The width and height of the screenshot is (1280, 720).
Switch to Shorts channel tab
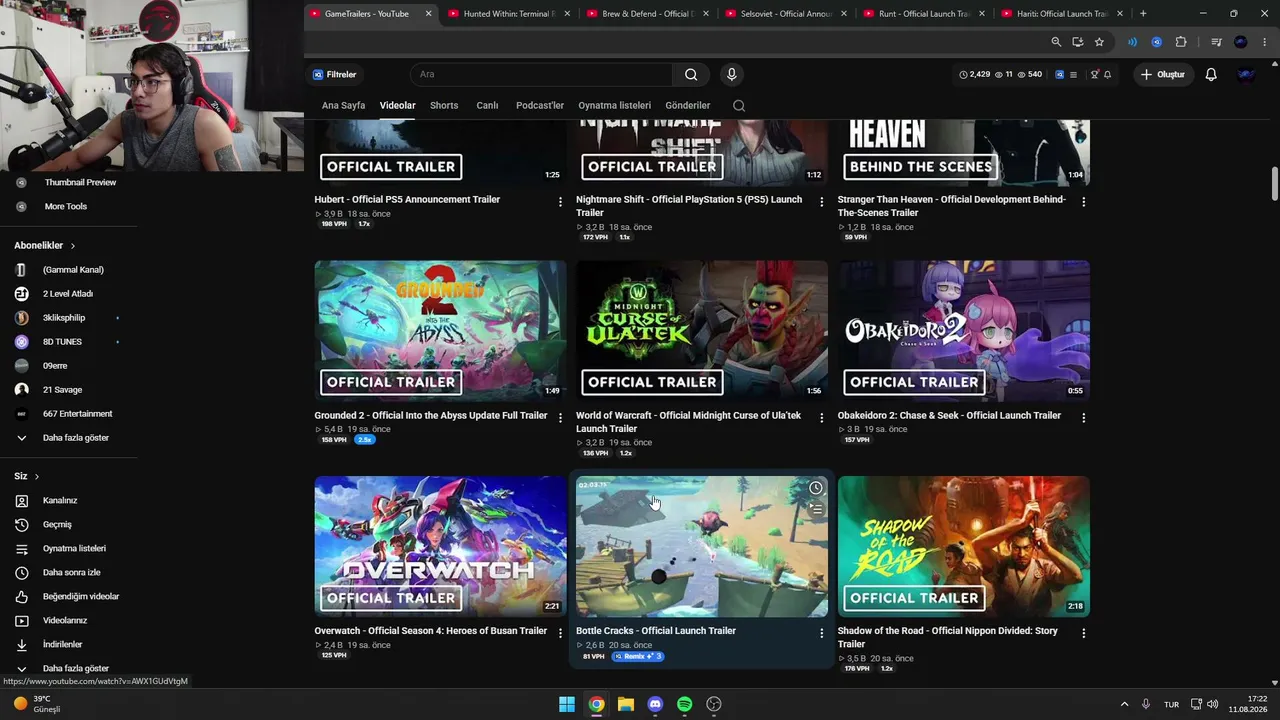(x=444, y=105)
